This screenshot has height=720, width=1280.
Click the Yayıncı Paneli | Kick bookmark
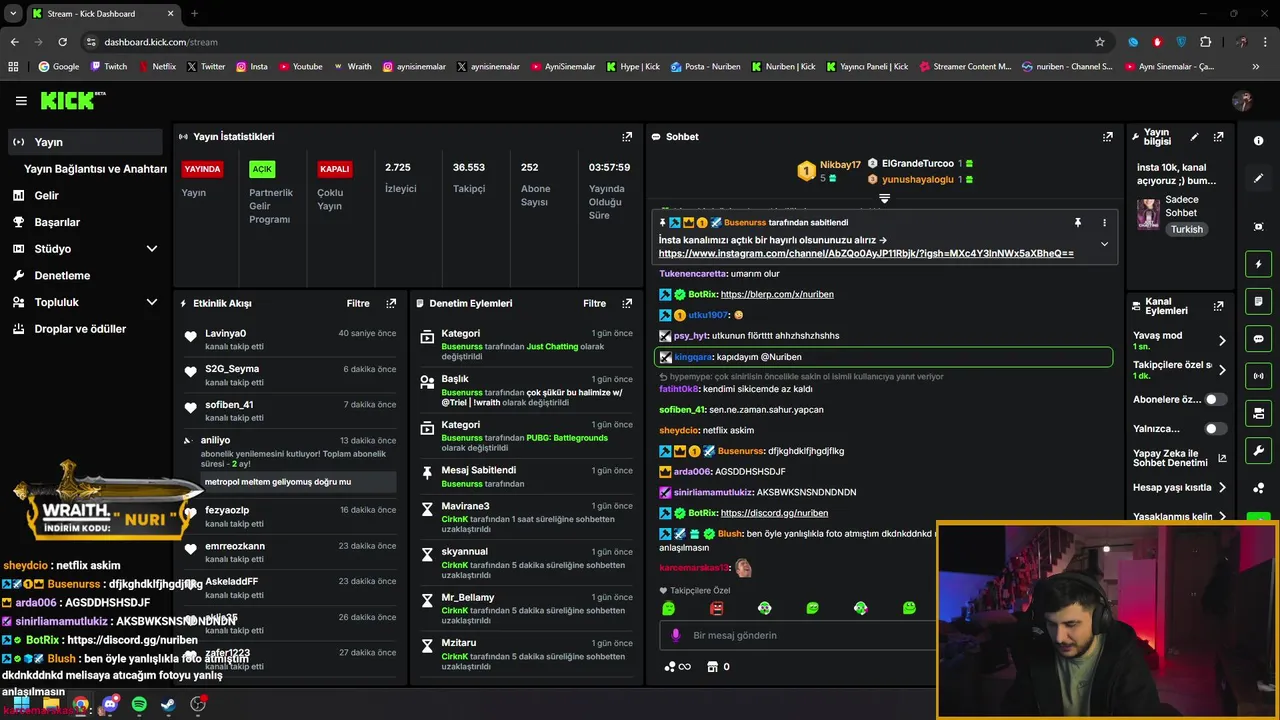pos(867,67)
